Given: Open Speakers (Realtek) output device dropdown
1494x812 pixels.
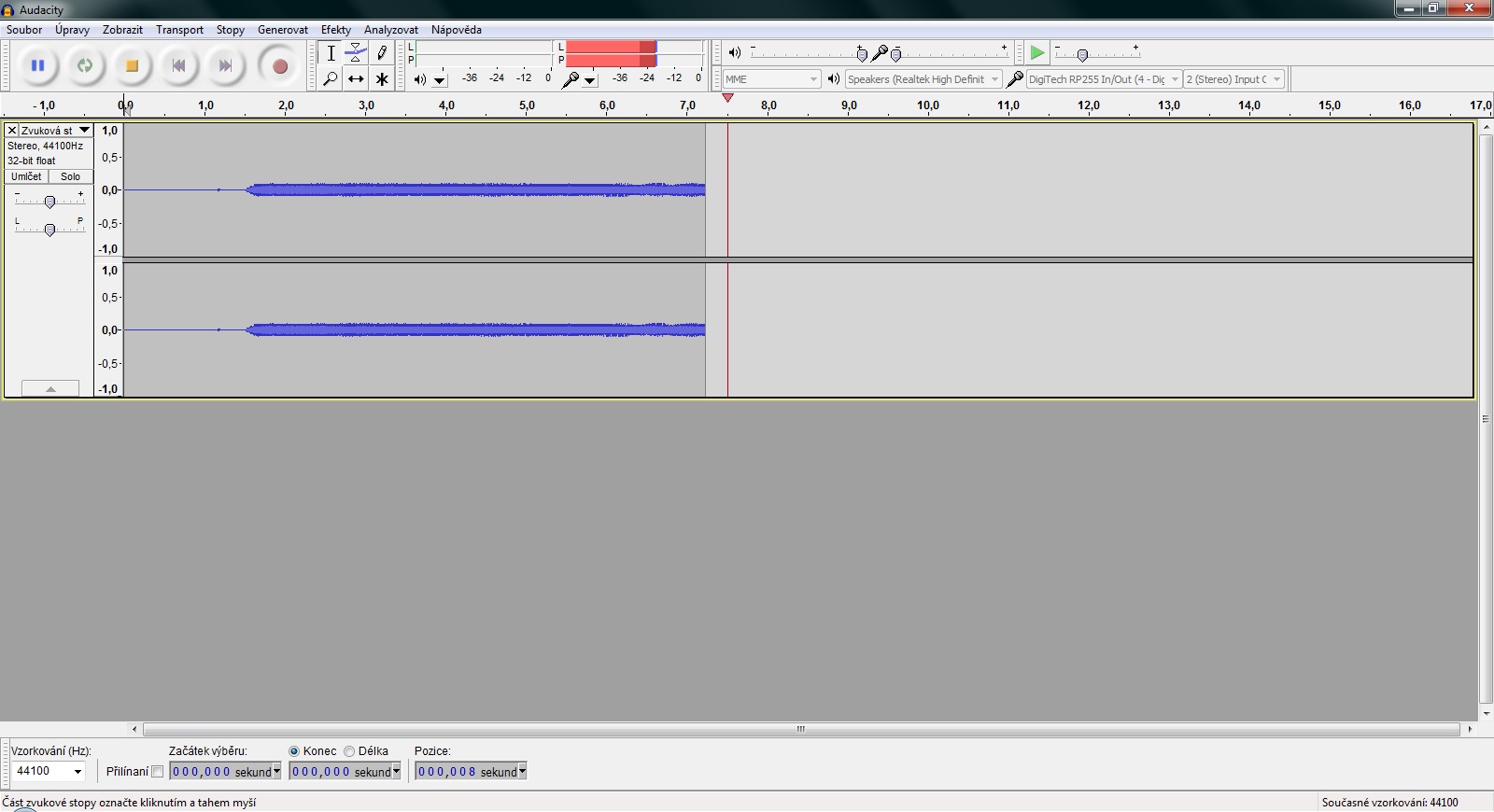Looking at the screenshot, I should click(923, 79).
